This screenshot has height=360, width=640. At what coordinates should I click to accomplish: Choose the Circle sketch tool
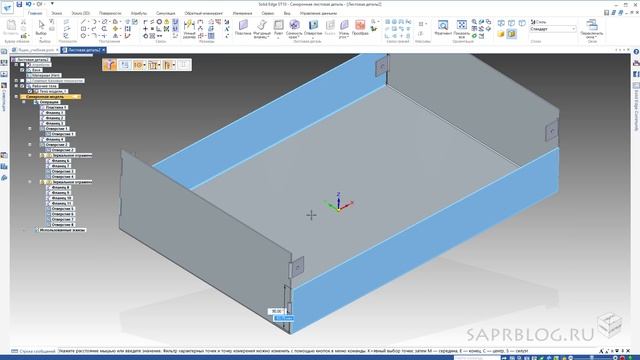click(83, 36)
